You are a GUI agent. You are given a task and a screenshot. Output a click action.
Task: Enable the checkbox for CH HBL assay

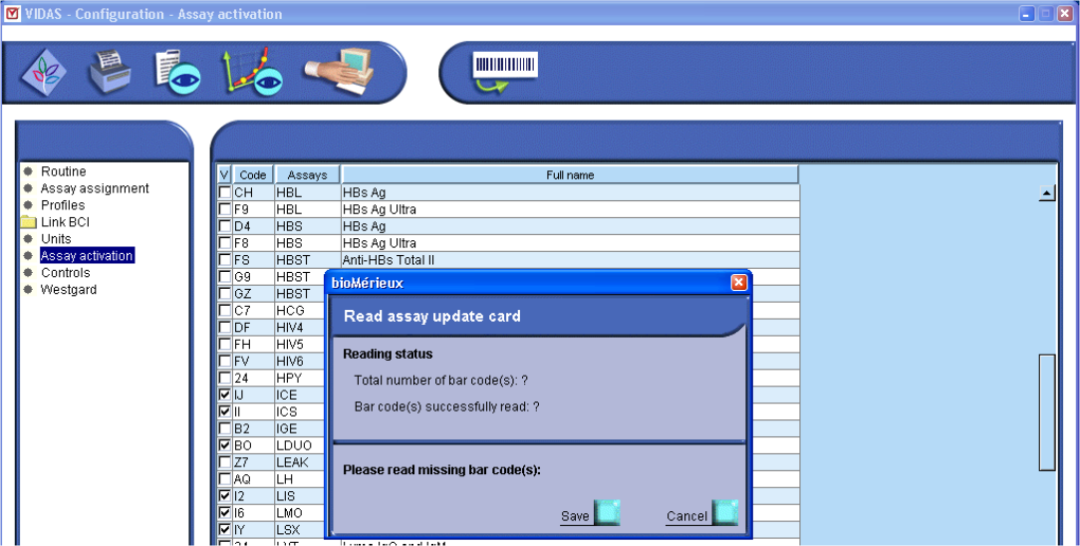coord(225,193)
